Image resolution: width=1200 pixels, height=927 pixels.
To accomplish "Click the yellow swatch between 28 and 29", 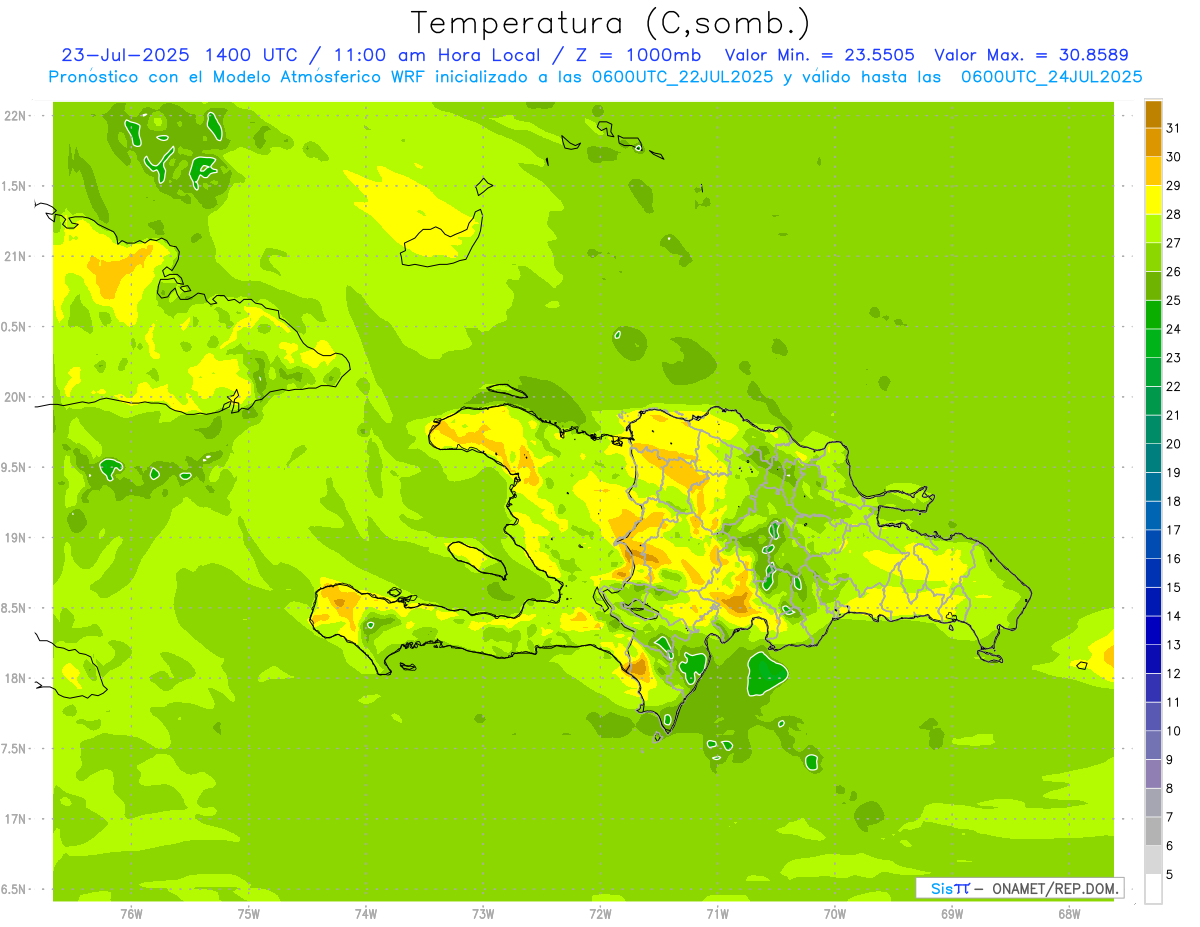I will pos(1153,200).
